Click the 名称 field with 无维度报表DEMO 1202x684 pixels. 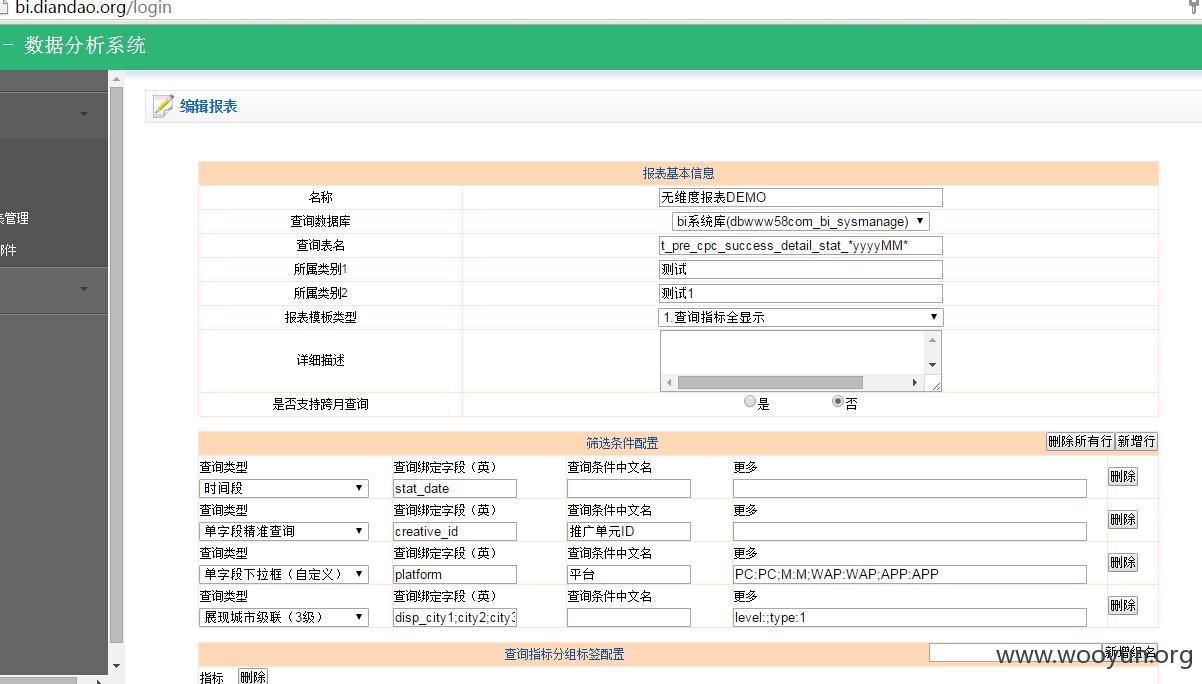(801, 197)
